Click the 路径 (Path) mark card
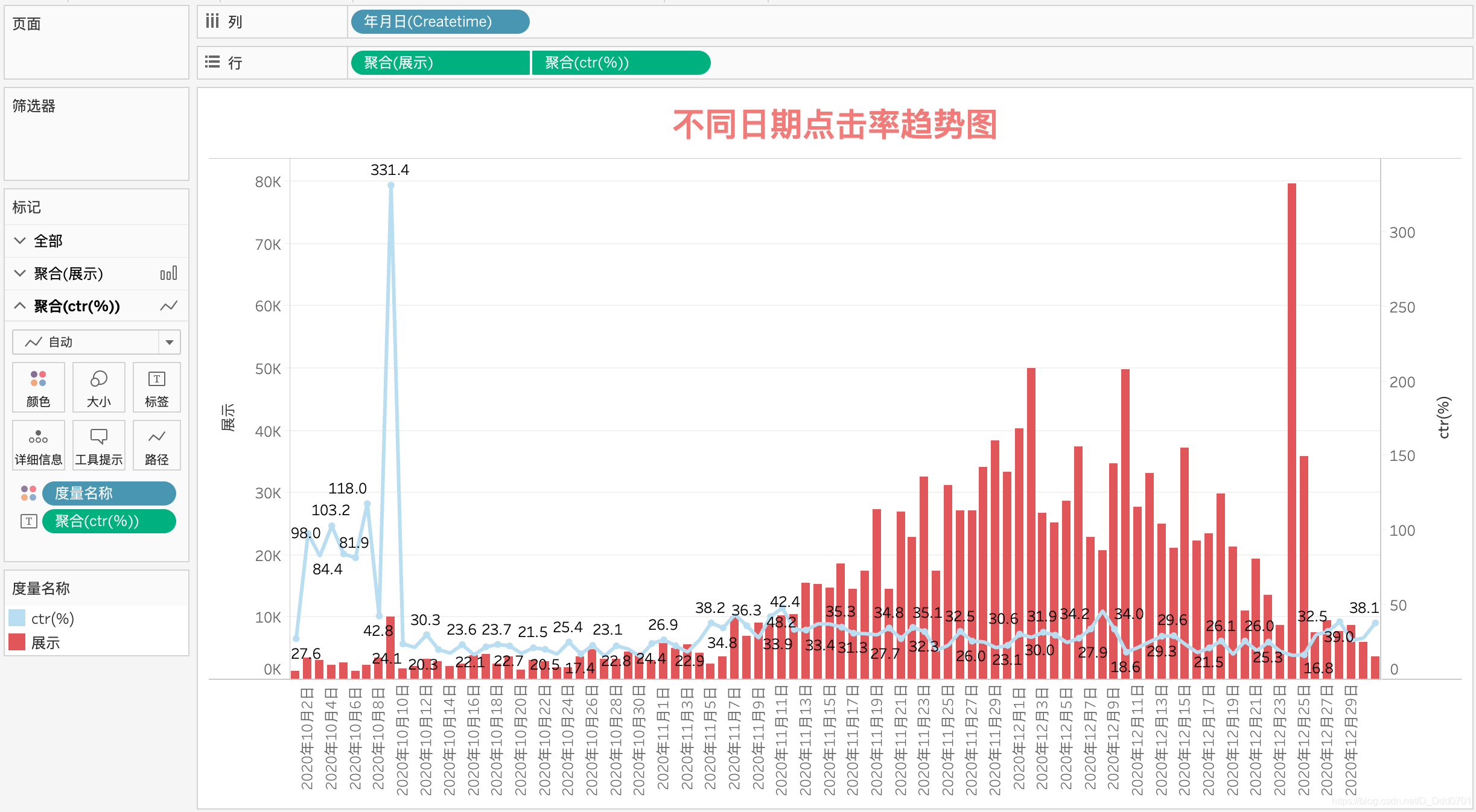 pos(157,445)
